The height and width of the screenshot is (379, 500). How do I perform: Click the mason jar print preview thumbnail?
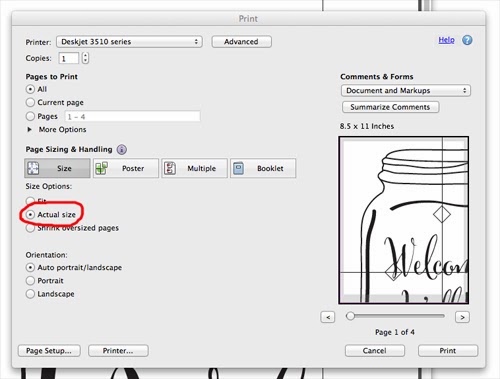(x=404, y=220)
